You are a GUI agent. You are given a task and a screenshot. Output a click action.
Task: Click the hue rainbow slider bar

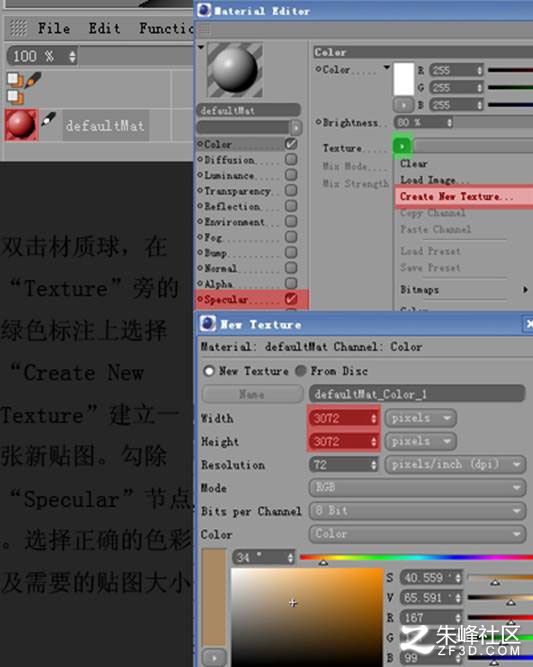(x=416, y=557)
